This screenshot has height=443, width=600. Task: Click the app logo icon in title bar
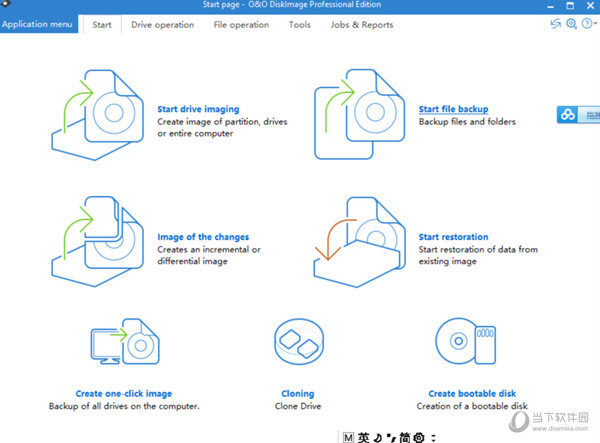click(x=6, y=4)
